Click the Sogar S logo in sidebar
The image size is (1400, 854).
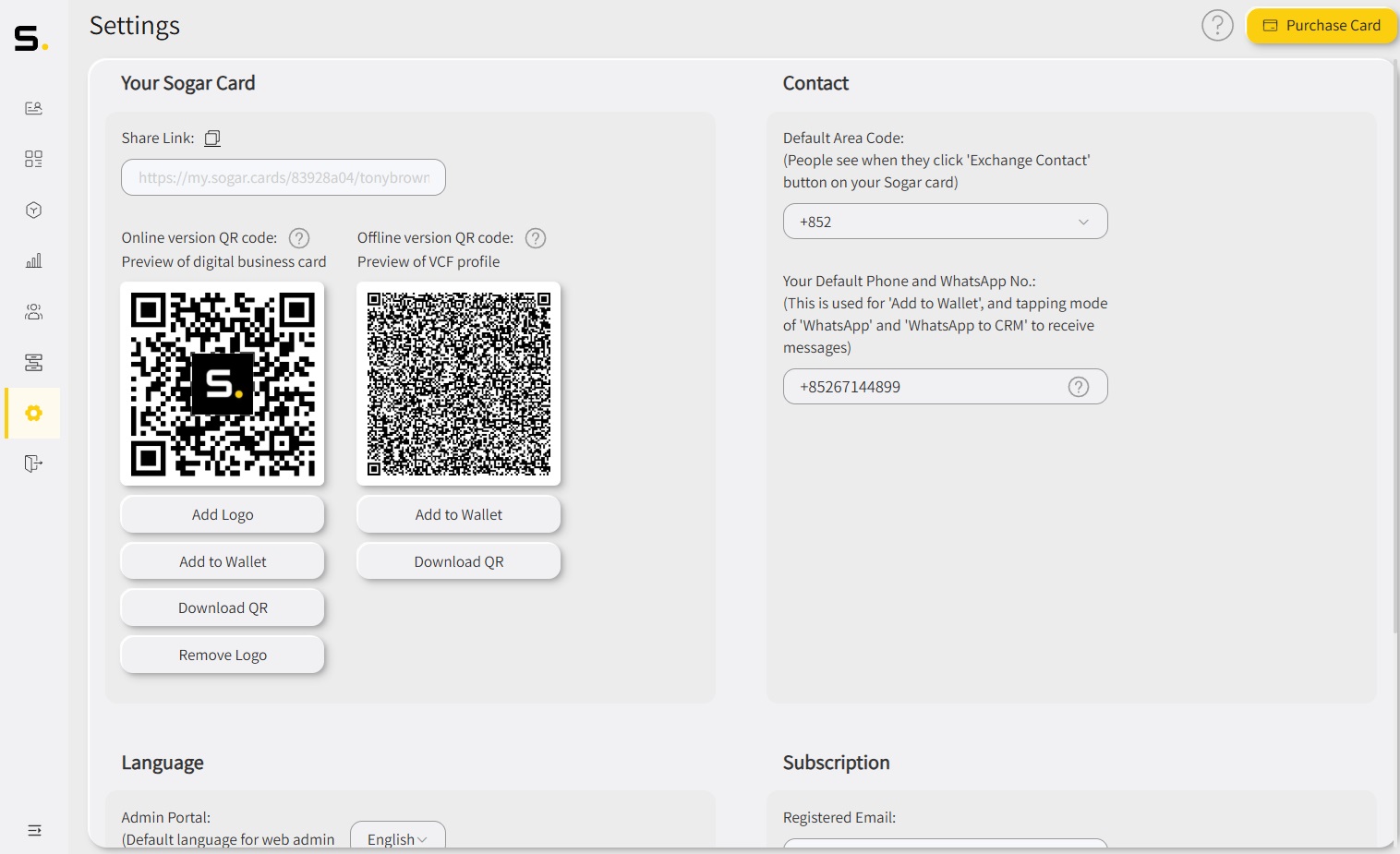[x=30, y=39]
